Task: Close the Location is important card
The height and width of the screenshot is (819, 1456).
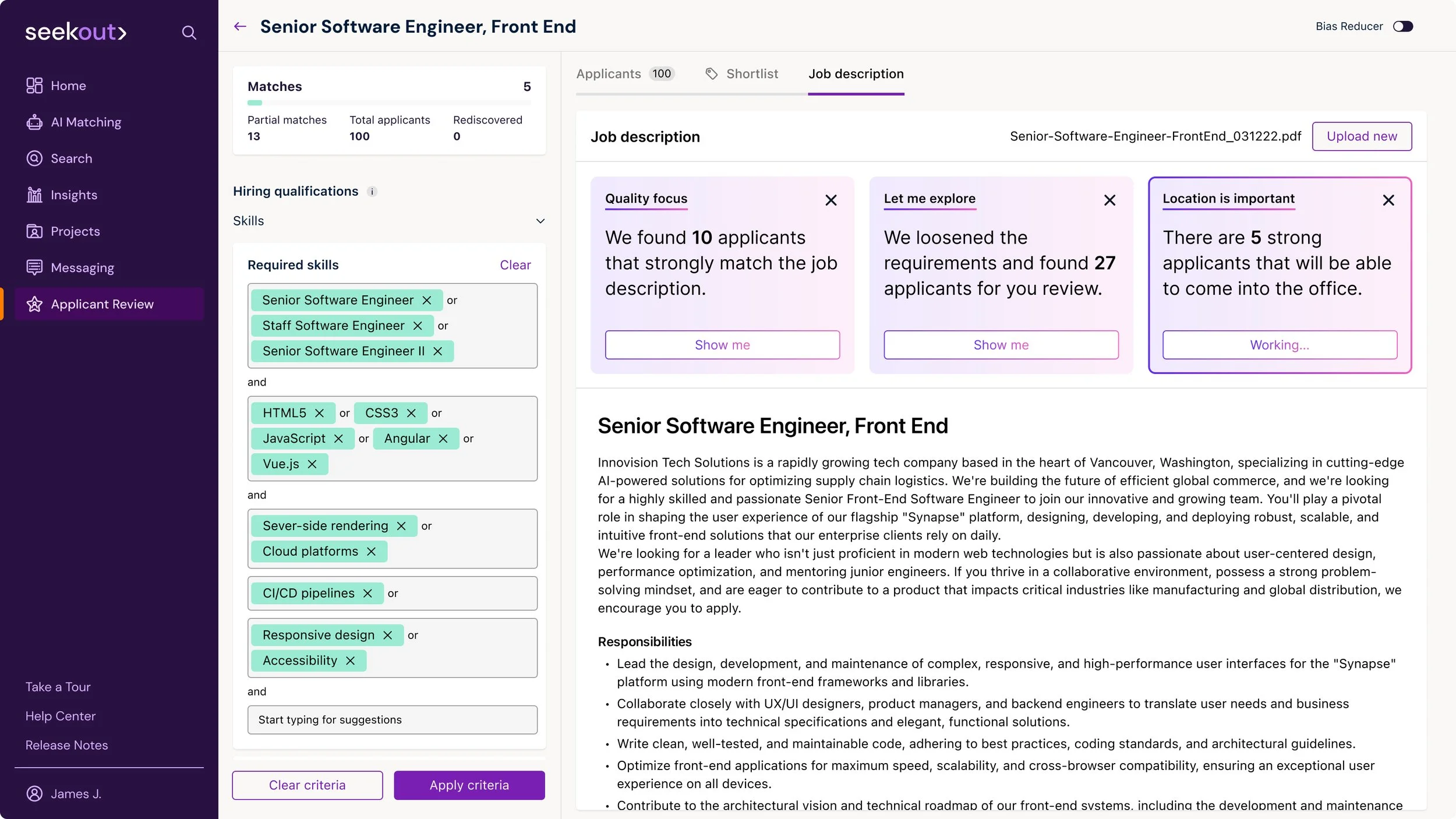Action: (x=1388, y=200)
